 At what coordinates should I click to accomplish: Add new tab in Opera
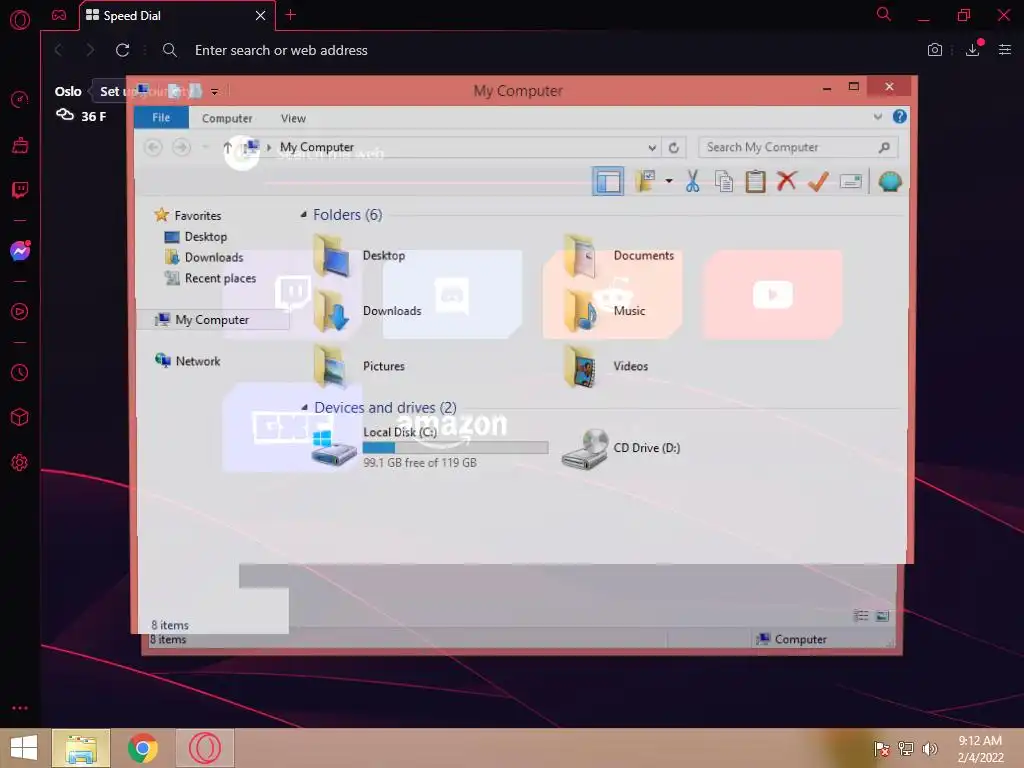coord(291,14)
